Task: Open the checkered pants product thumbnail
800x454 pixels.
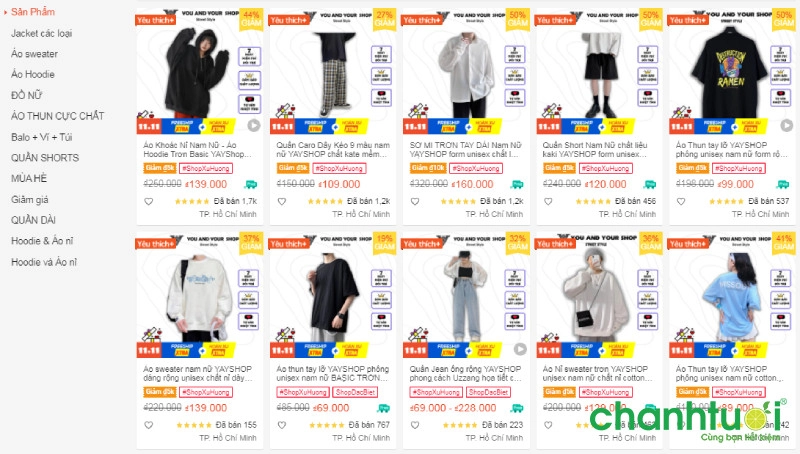Action: (333, 71)
